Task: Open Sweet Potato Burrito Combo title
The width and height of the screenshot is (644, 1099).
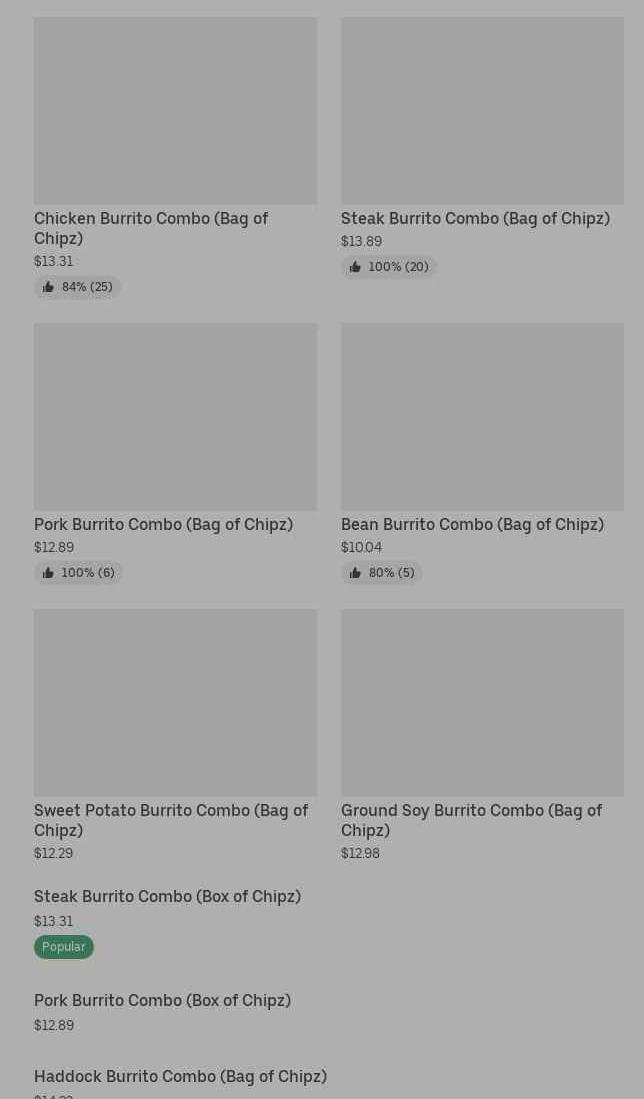Action: tap(171, 820)
